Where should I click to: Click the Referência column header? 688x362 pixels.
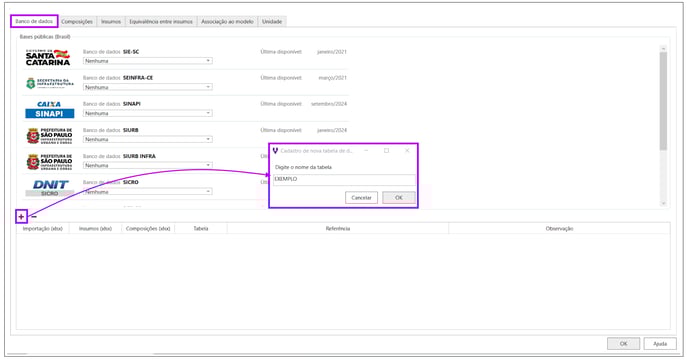pyautogui.click(x=338, y=229)
